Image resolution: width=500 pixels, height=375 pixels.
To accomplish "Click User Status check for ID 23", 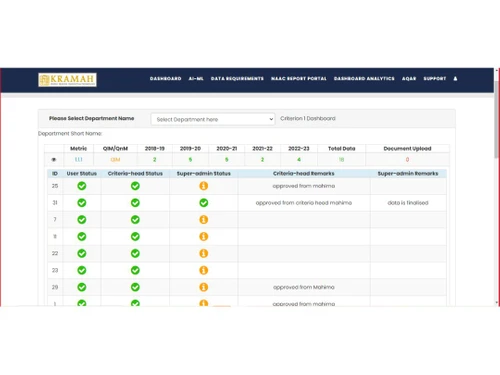I will tap(82, 270).
